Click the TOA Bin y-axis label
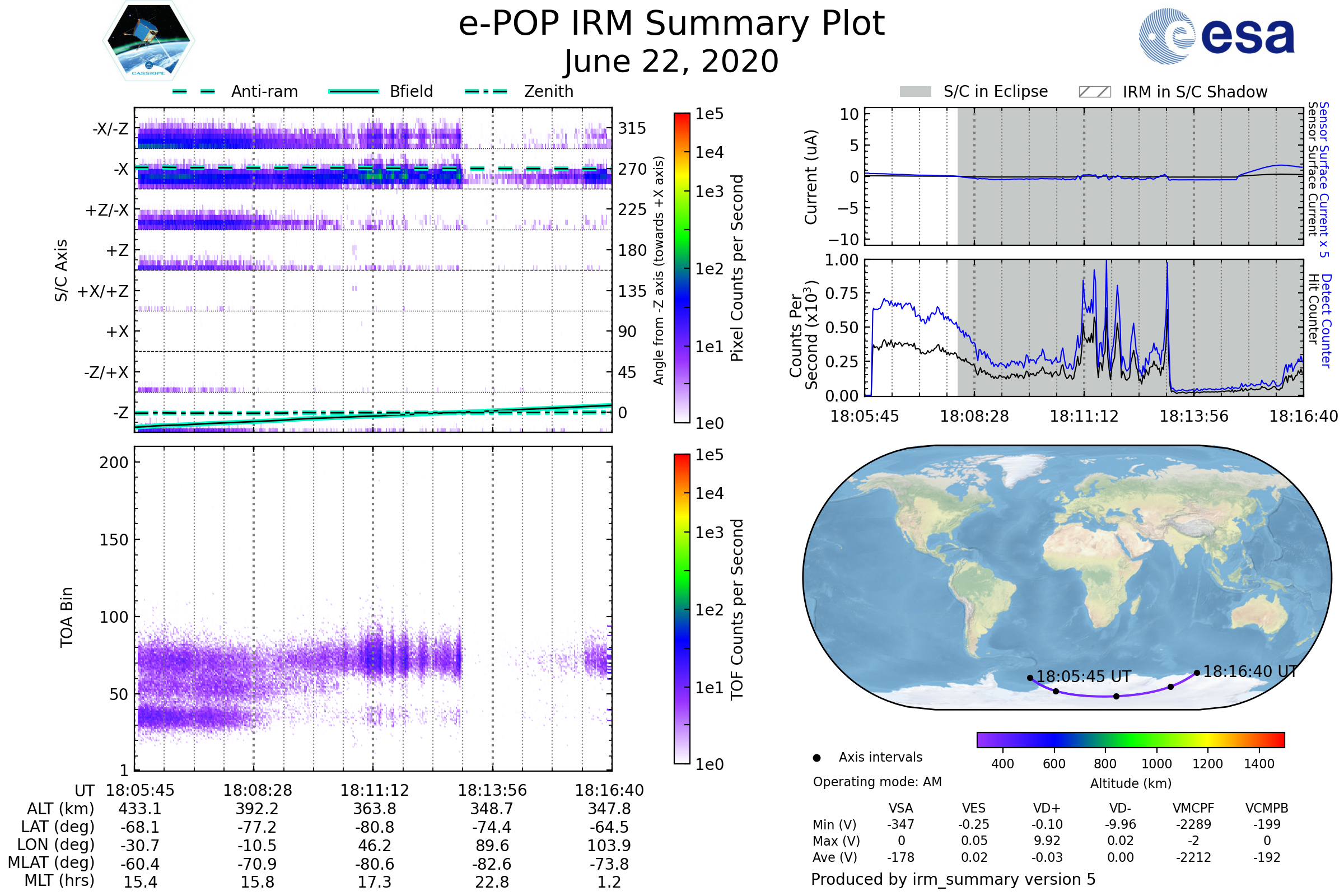This screenshot has height=896, width=1344. (67, 617)
